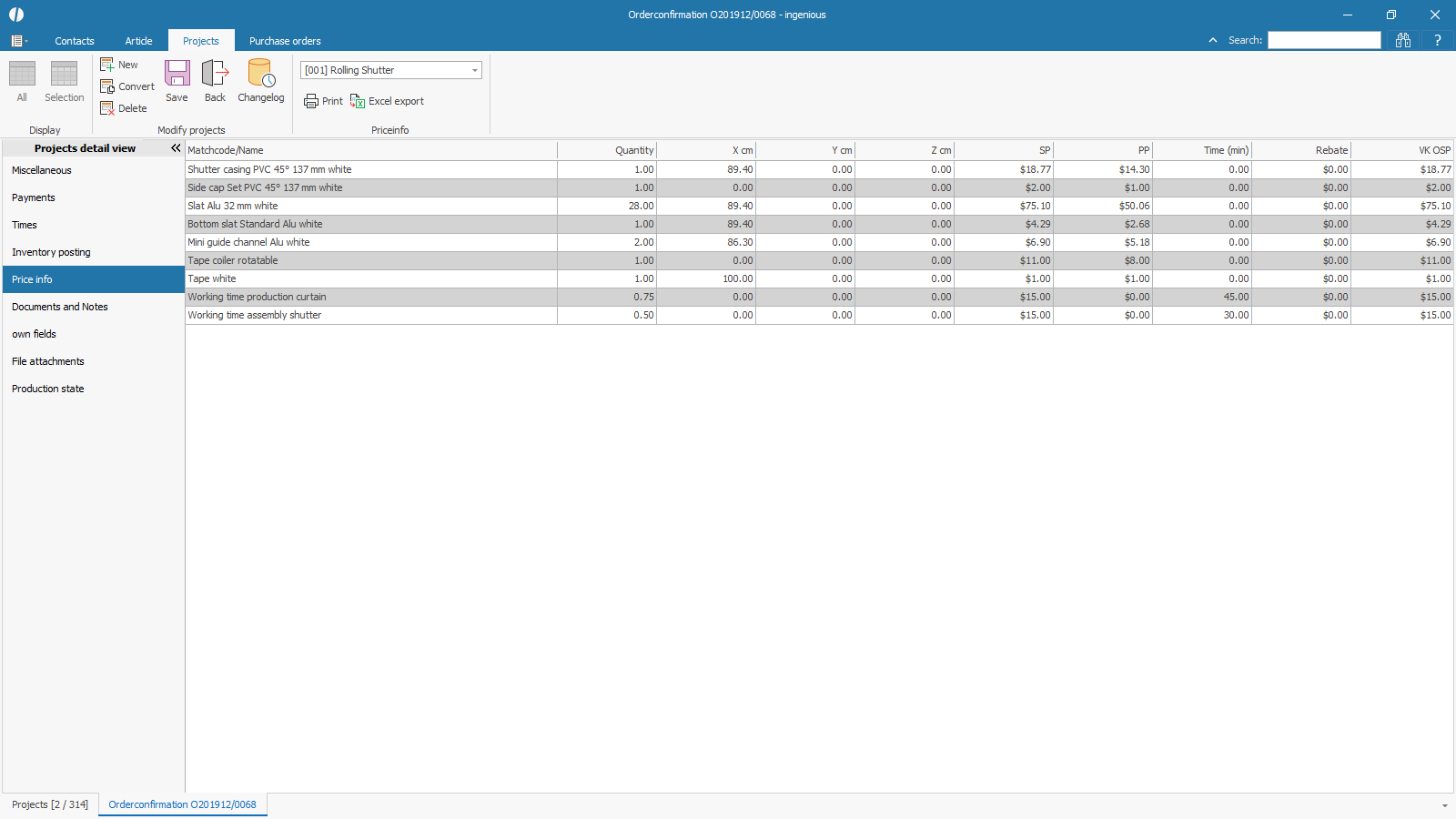Collapse the Projects detail view panel
This screenshot has width=1456, height=819.
coord(176,148)
